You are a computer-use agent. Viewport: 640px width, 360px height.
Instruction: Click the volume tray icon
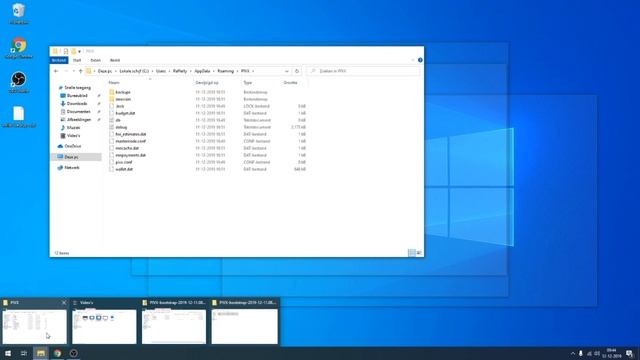coord(597,353)
